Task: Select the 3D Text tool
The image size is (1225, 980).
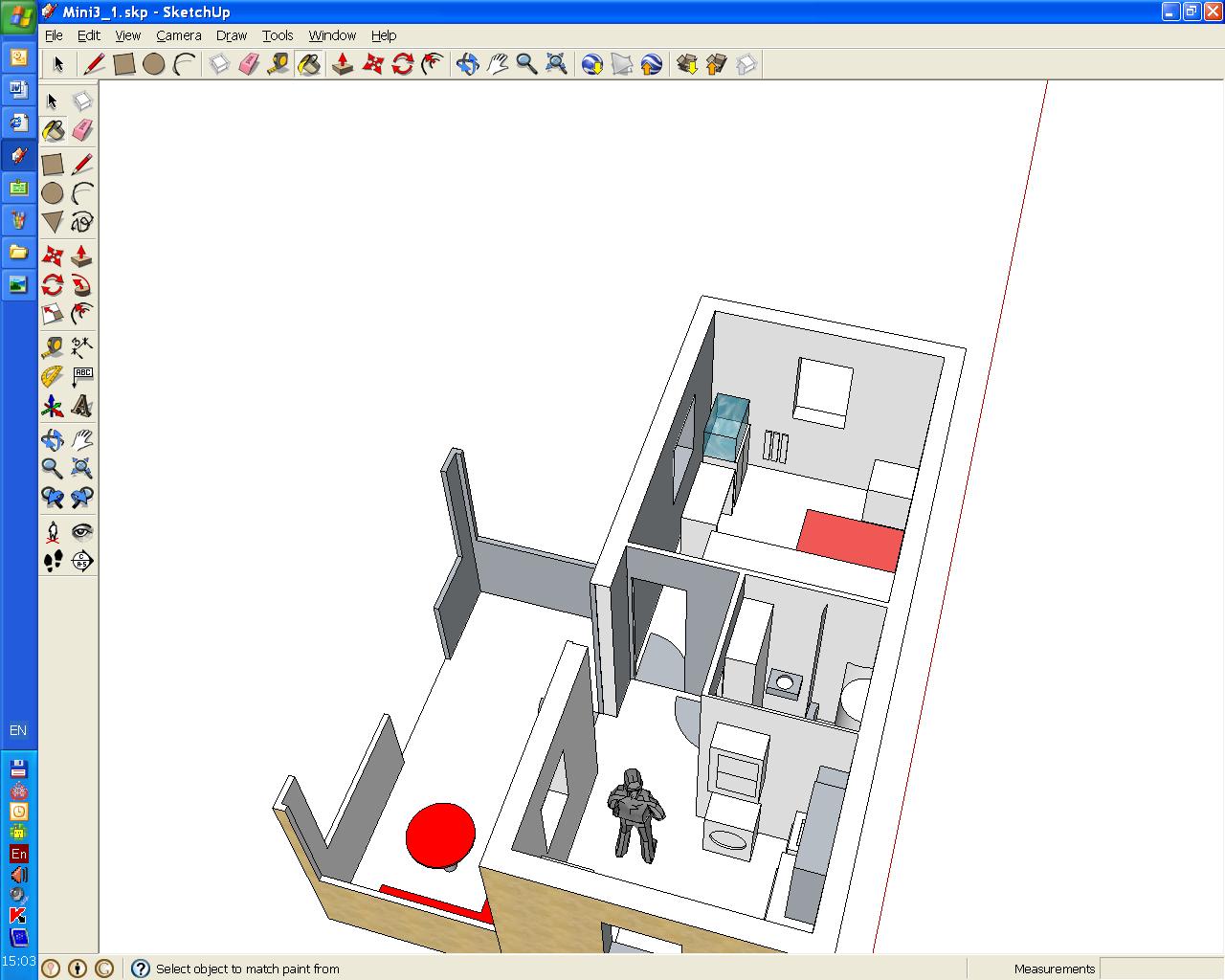Action: (82, 407)
